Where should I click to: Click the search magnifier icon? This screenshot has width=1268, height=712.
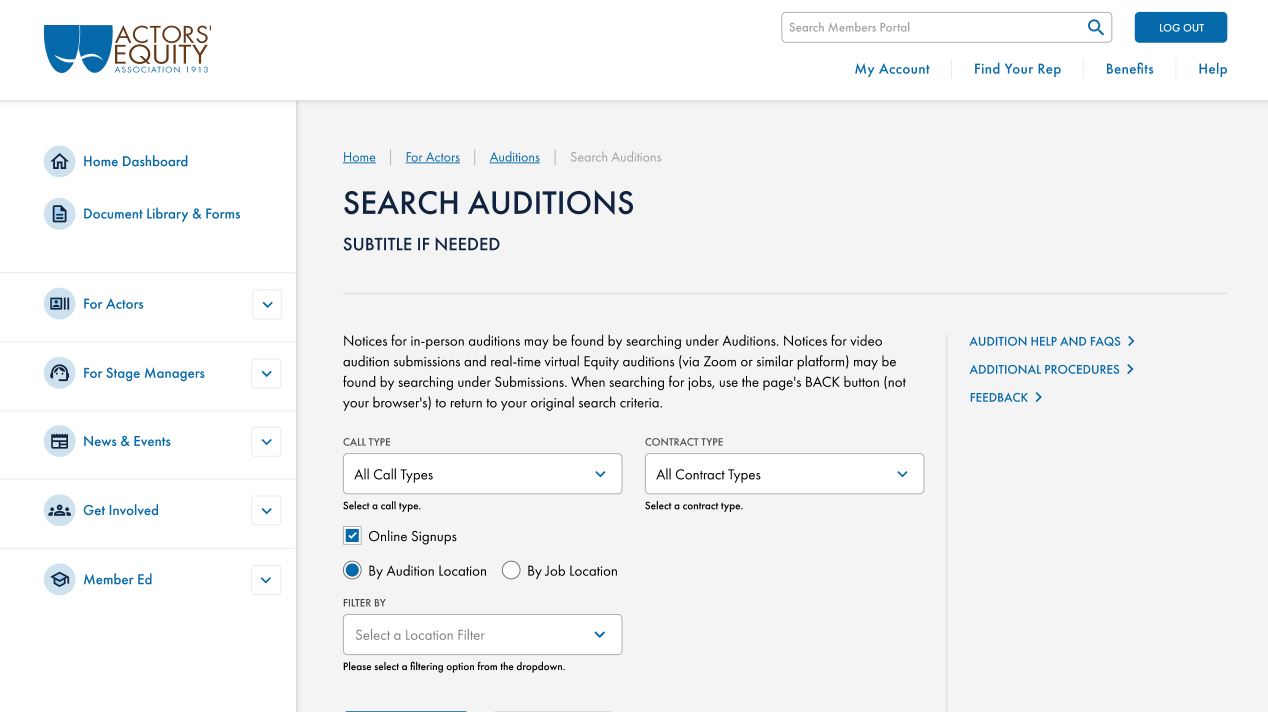(x=1095, y=27)
